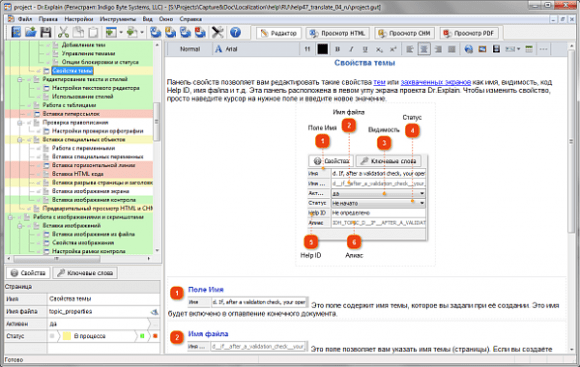The height and width of the screenshot is (367, 580).
Task: Insert hyperlink globe icon in editor toolbar
Action: [469, 49]
